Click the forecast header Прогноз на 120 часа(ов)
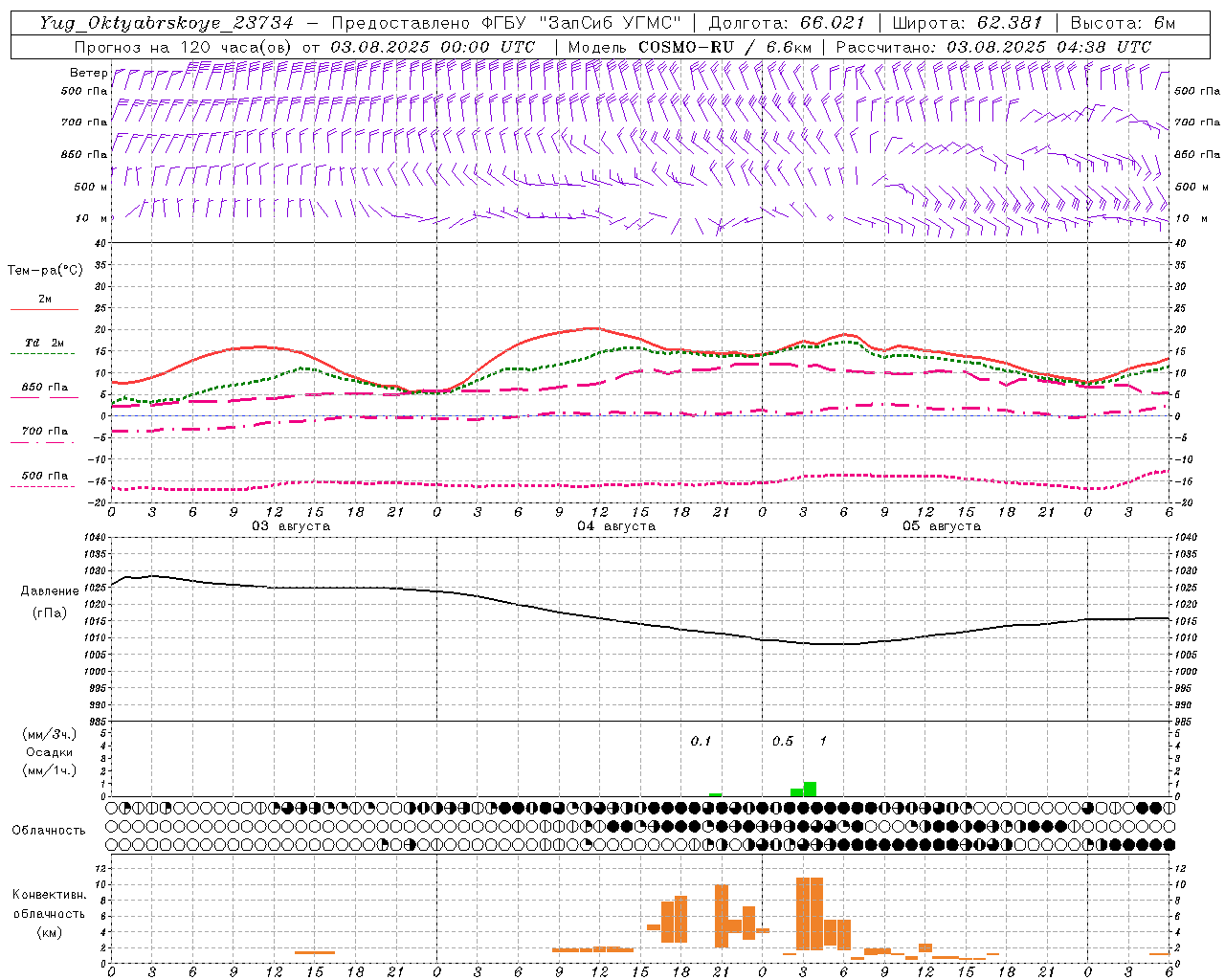 [185, 47]
